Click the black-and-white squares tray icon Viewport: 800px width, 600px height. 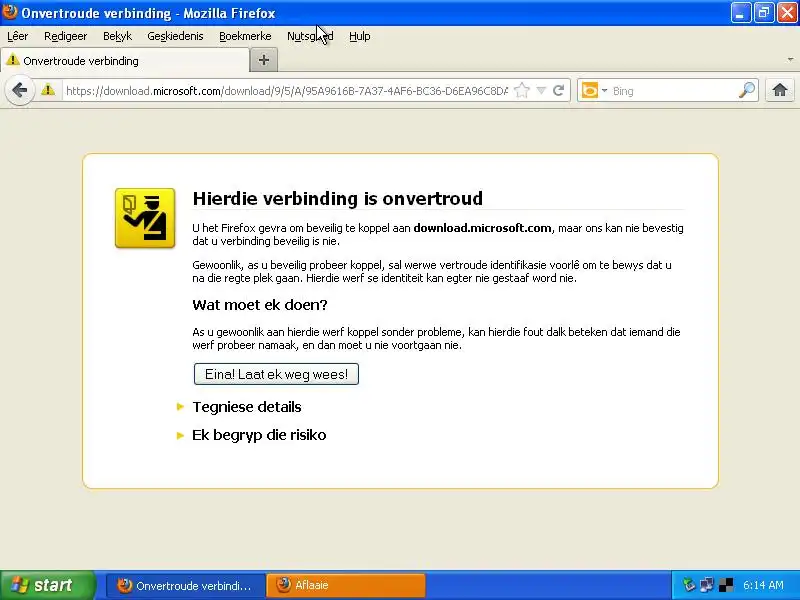click(726, 585)
